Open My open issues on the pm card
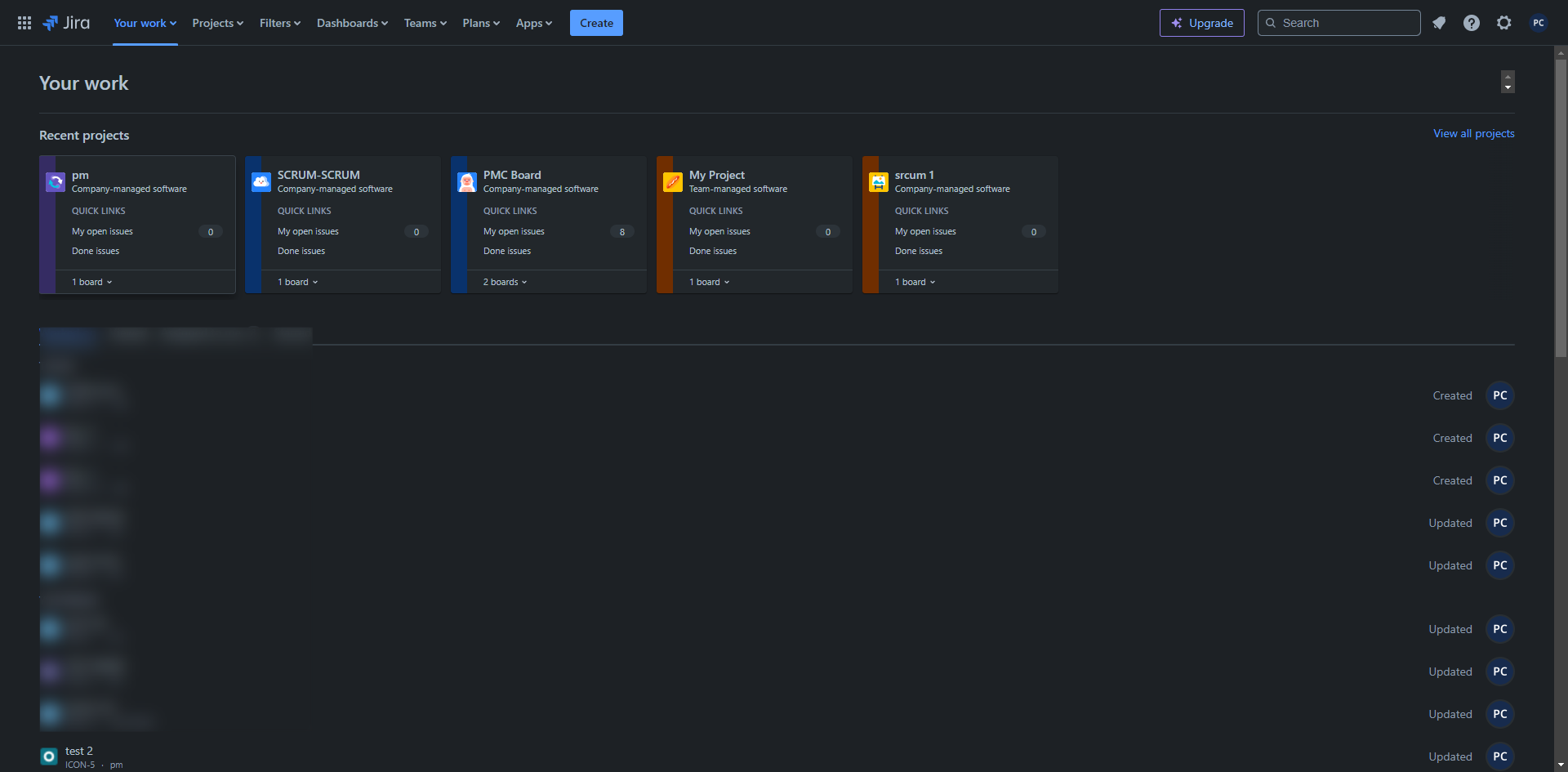 point(102,231)
